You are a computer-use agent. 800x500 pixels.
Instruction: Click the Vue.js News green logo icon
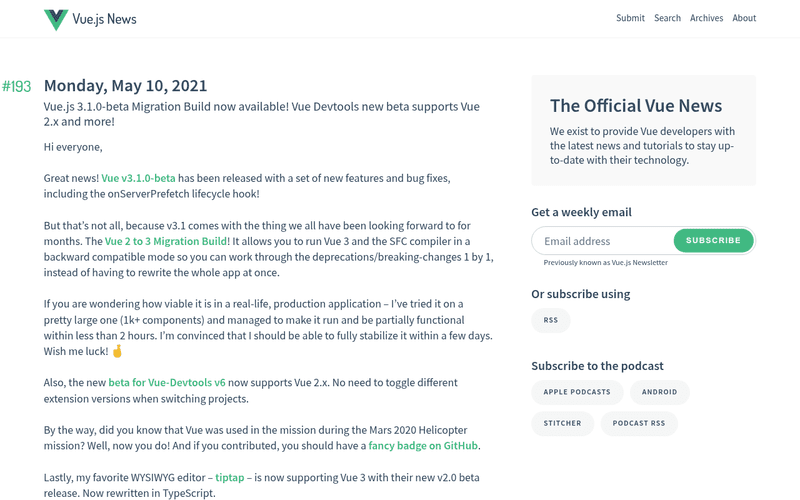tap(56, 19)
